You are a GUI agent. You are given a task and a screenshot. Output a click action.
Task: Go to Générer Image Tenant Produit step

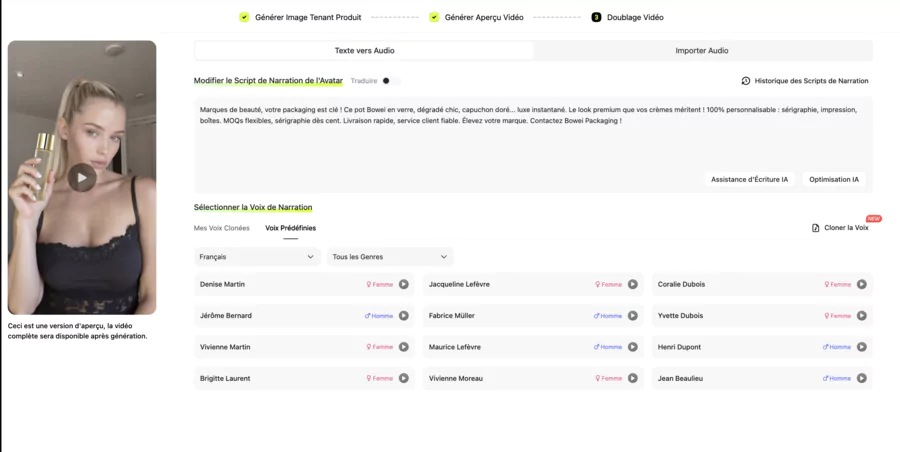point(308,17)
